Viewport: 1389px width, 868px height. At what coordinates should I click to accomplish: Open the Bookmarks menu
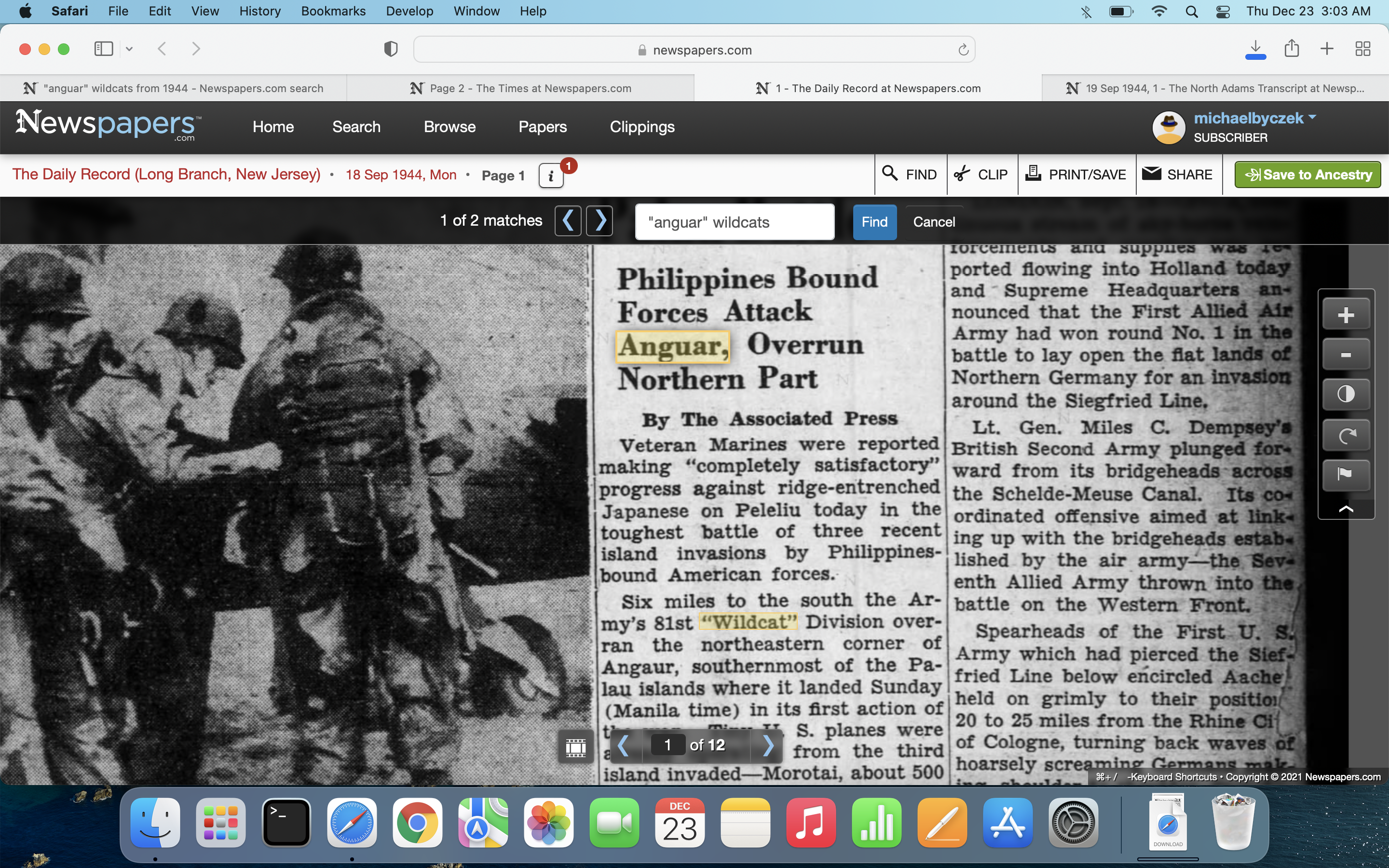(x=333, y=11)
